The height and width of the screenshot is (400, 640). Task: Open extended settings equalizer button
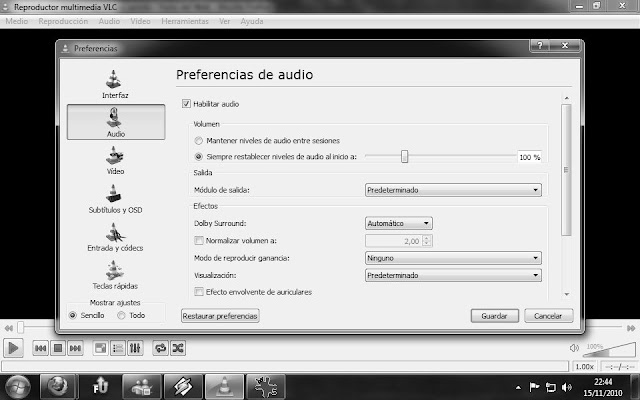coord(135,348)
